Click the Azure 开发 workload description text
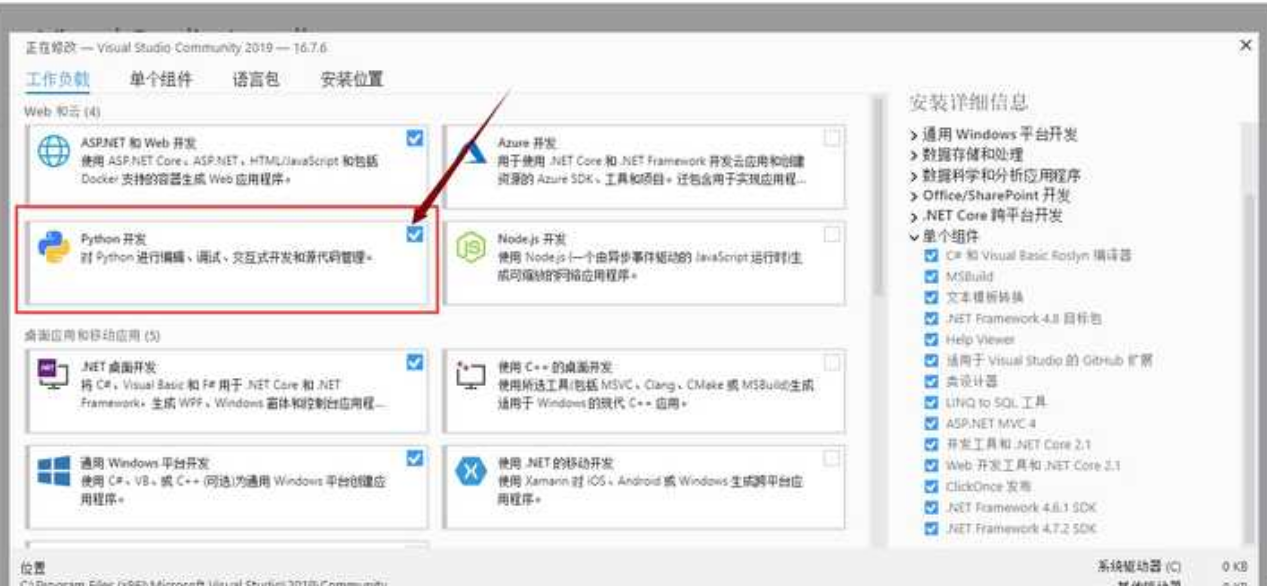This screenshot has height=586, width=1267. pos(653,169)
